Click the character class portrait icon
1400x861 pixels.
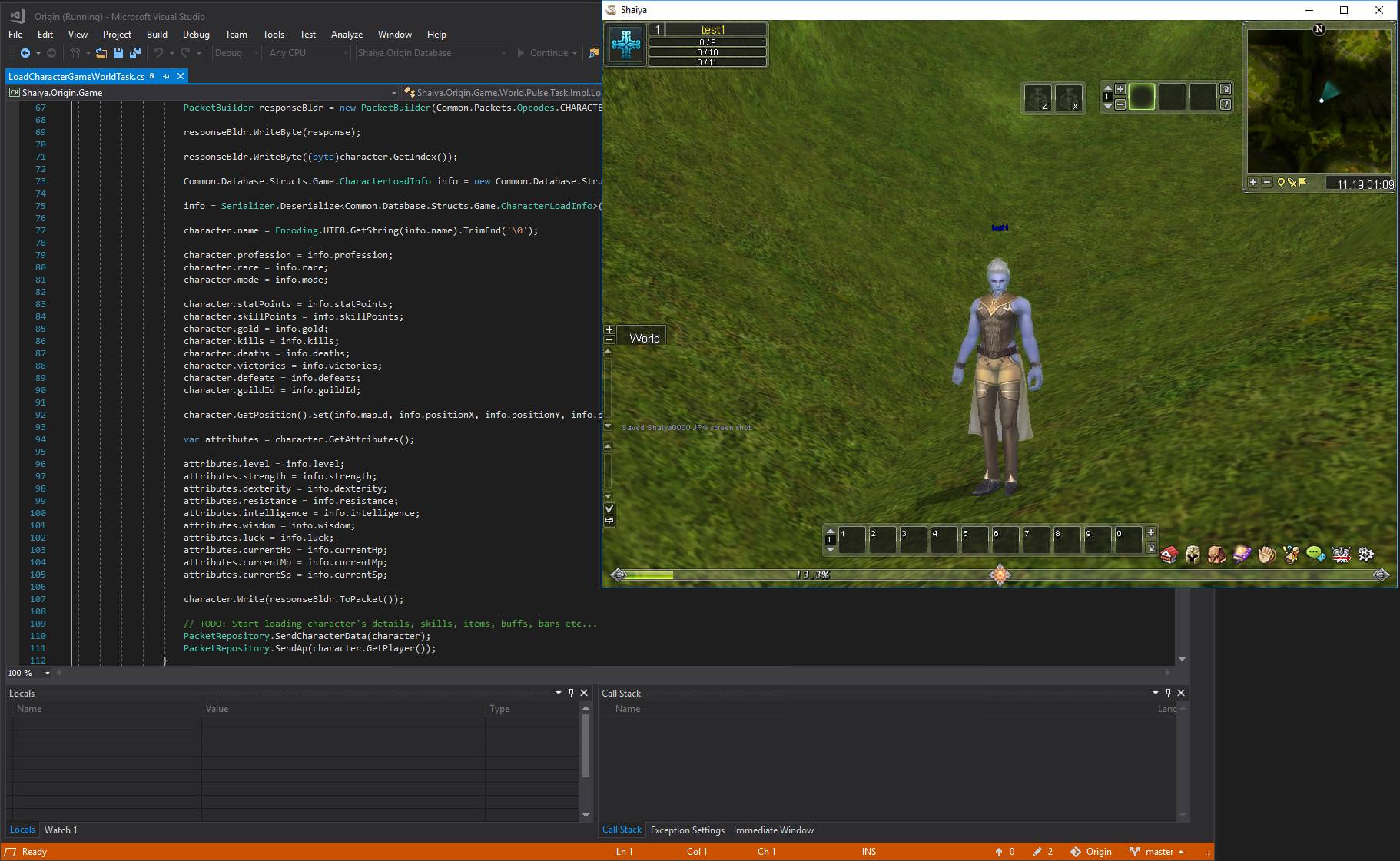(626, 45)
